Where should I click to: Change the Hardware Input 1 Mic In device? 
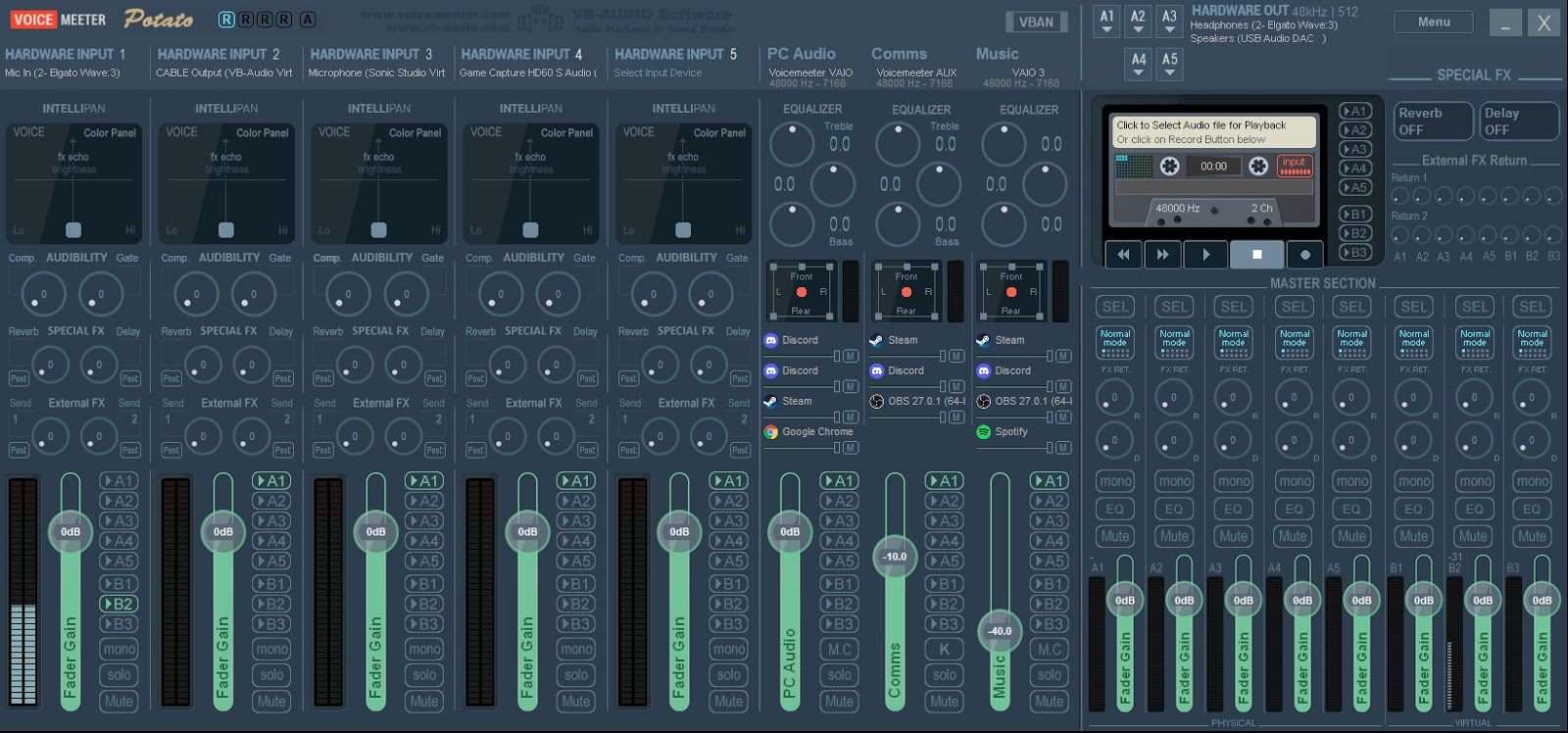[x=63, y=73]
